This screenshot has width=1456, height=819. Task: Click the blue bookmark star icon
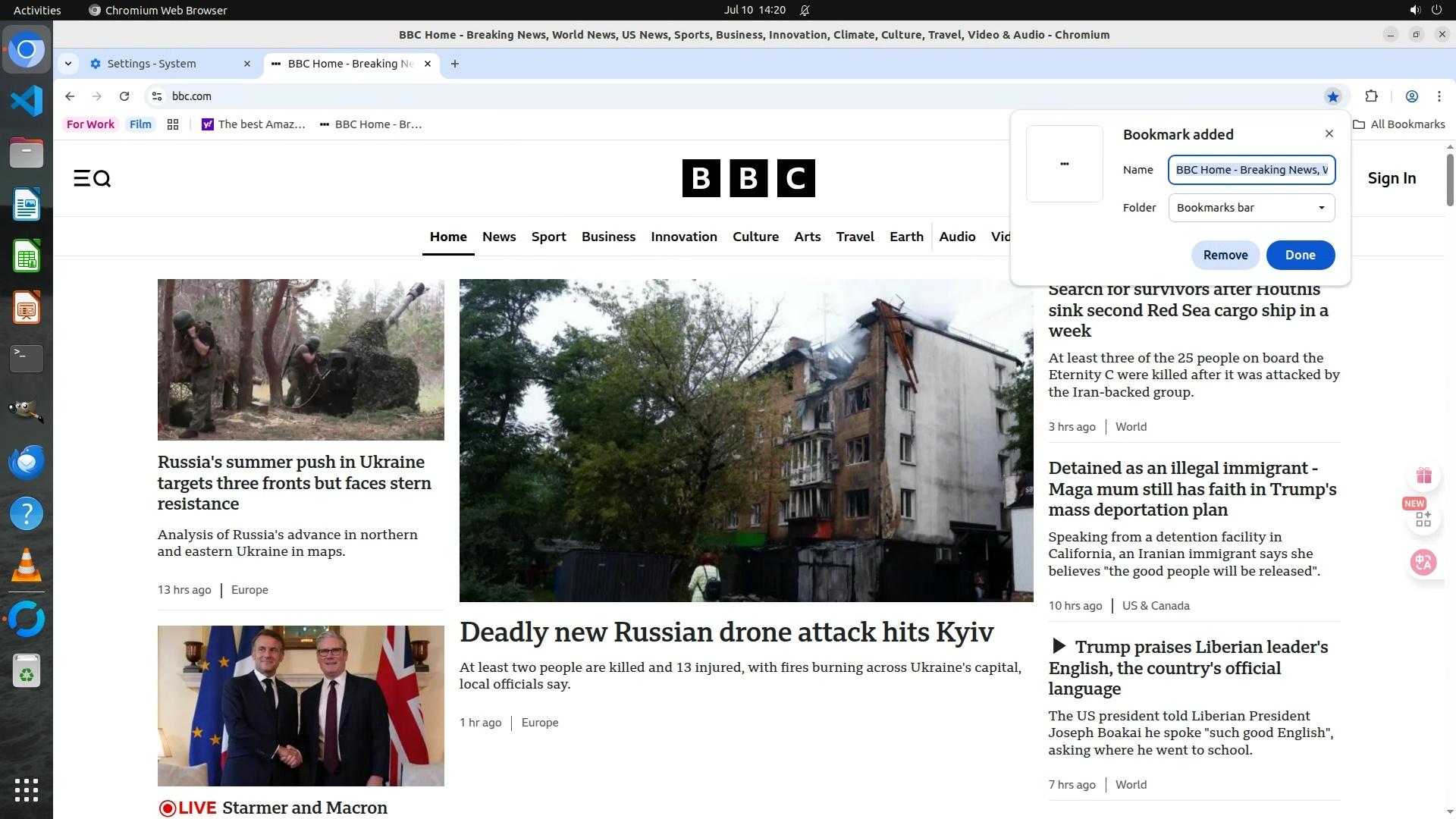coord(1333,96)
